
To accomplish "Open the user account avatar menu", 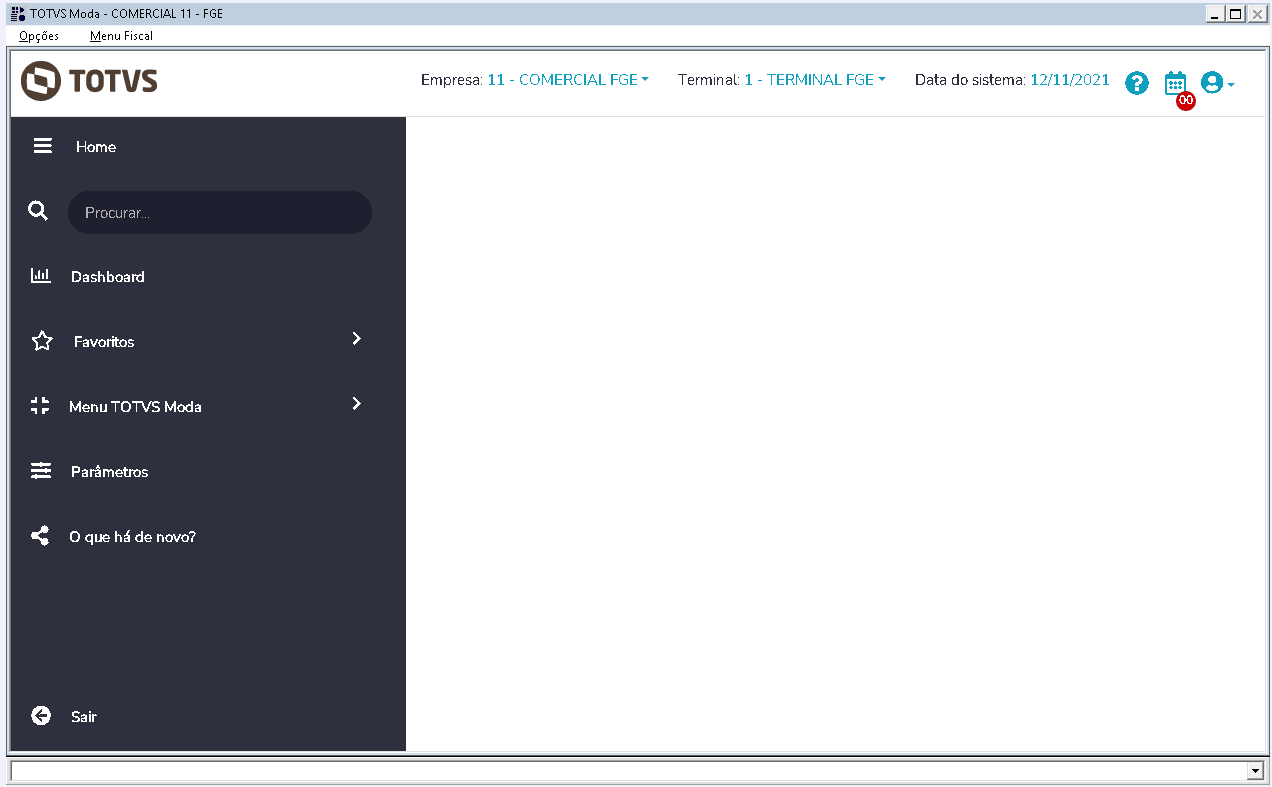I will [x=1217, y=83].
